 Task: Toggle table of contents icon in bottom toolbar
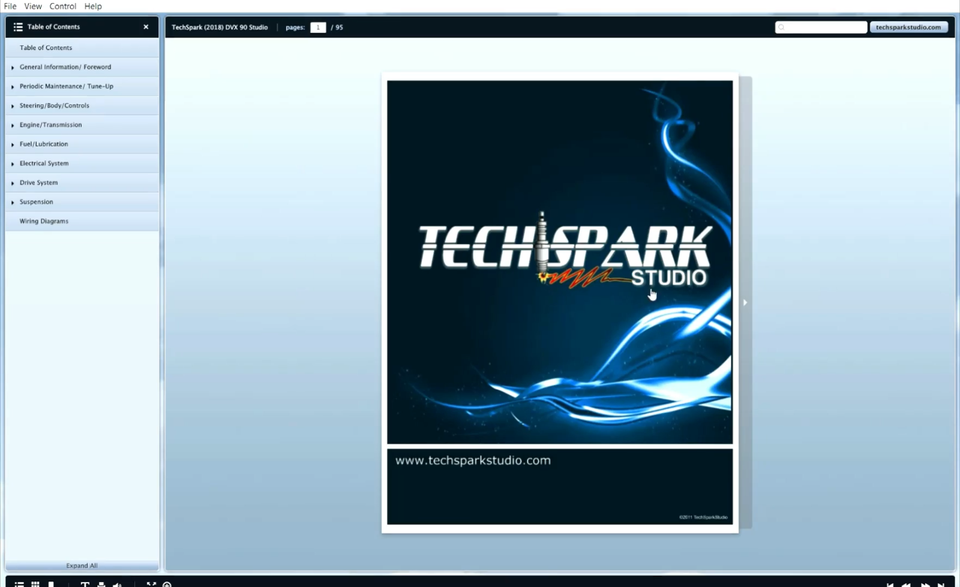[x=19, y=585]
